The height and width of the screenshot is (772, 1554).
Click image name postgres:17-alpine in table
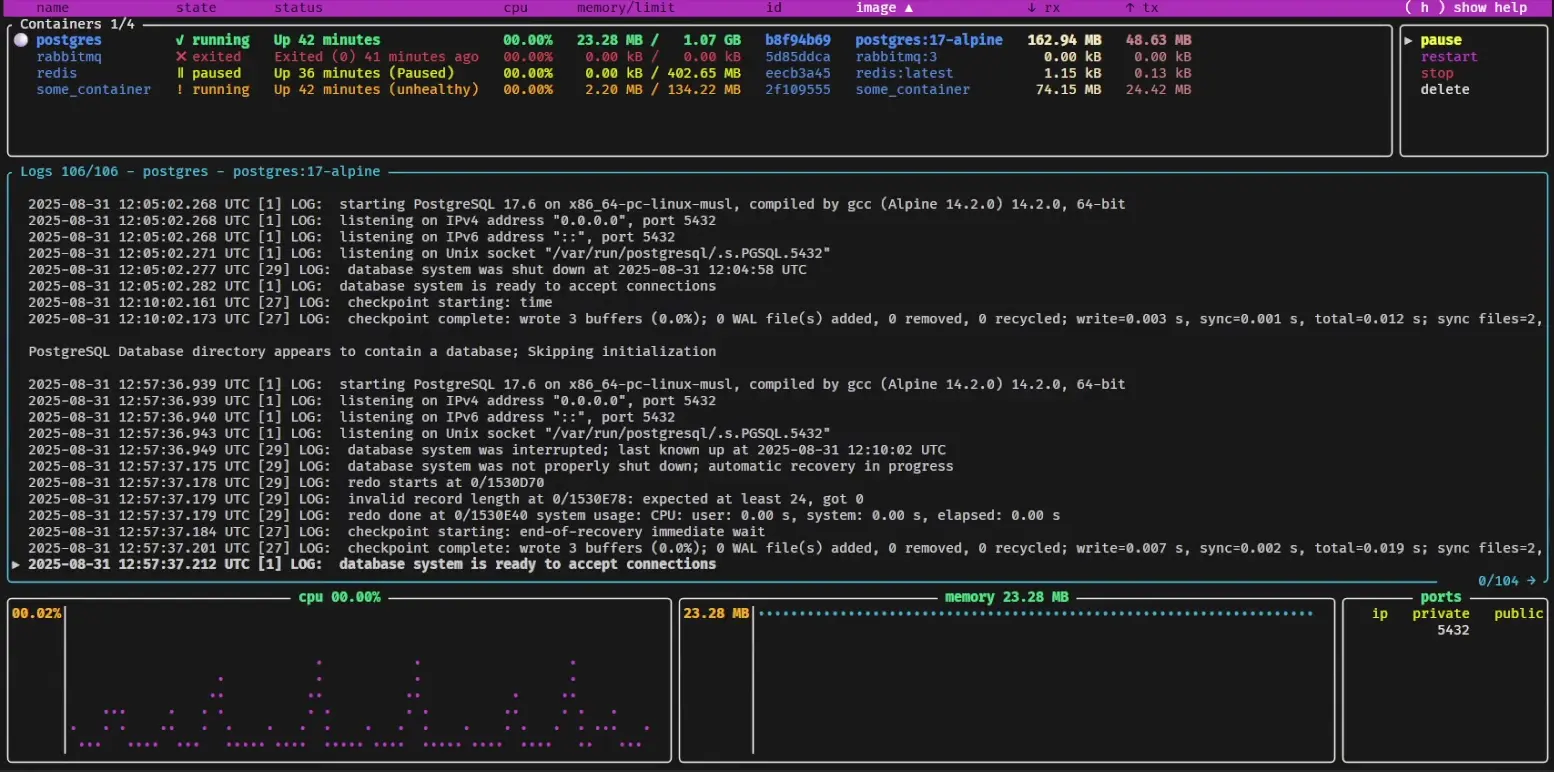pos(929,40)
